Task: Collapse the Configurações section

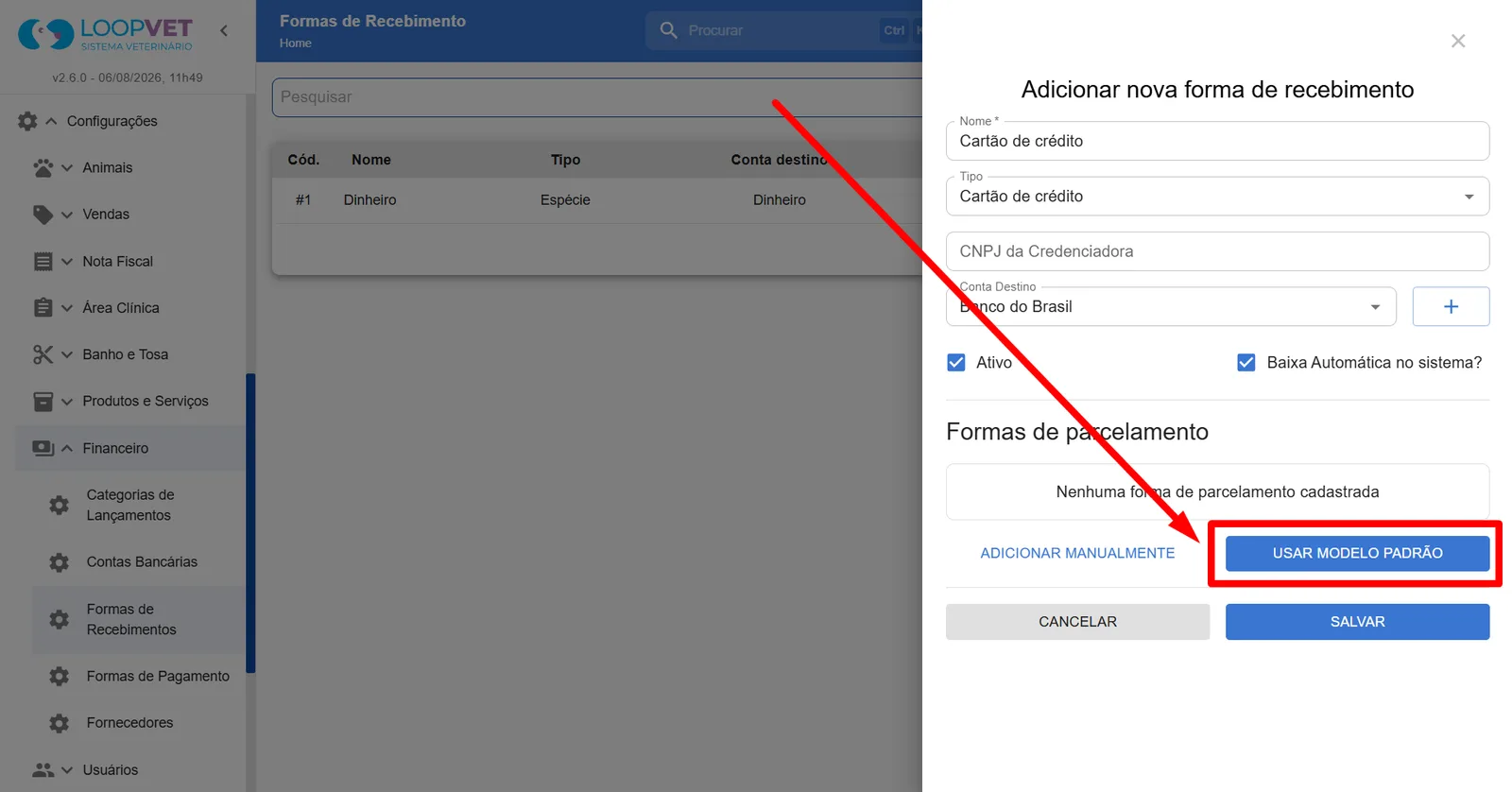Action: [x=52, y=121]
